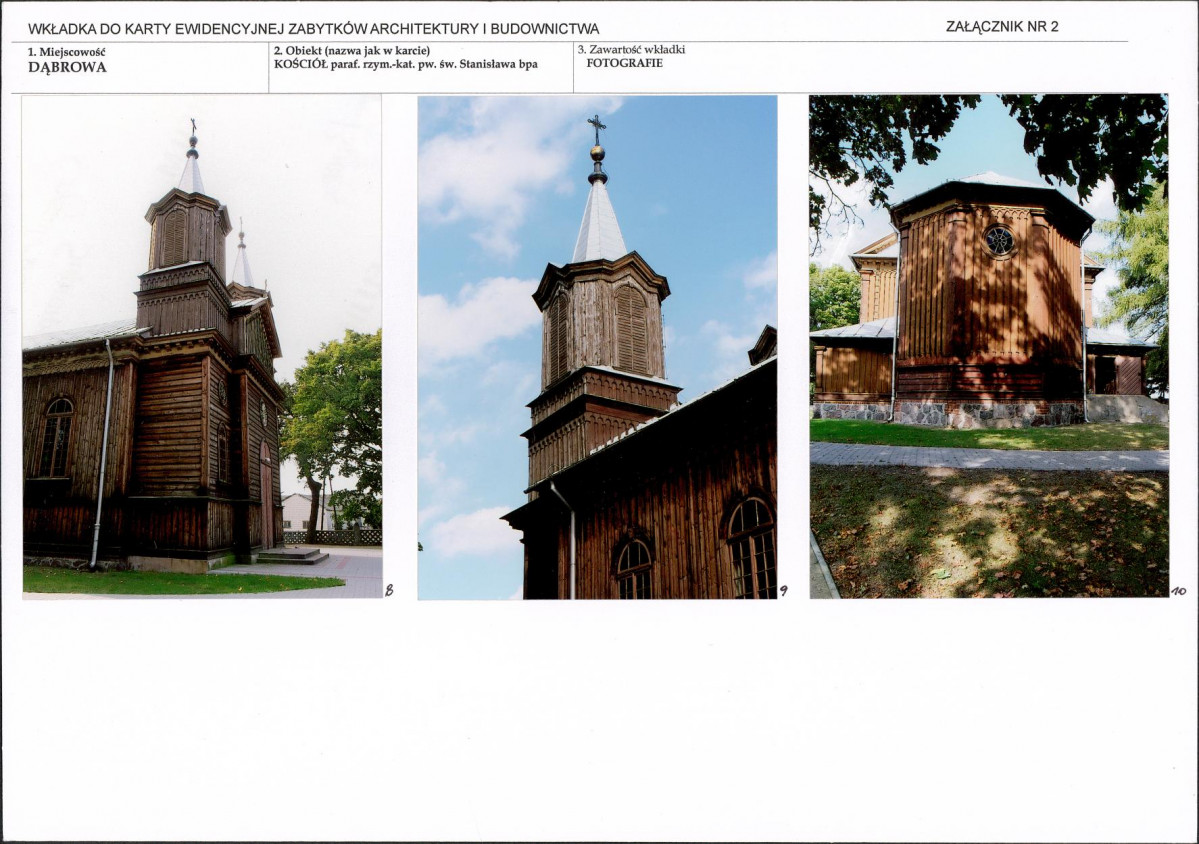Click the golden ball under the cross
Viewport: 1199px width, 844px height.
point(597,152)
